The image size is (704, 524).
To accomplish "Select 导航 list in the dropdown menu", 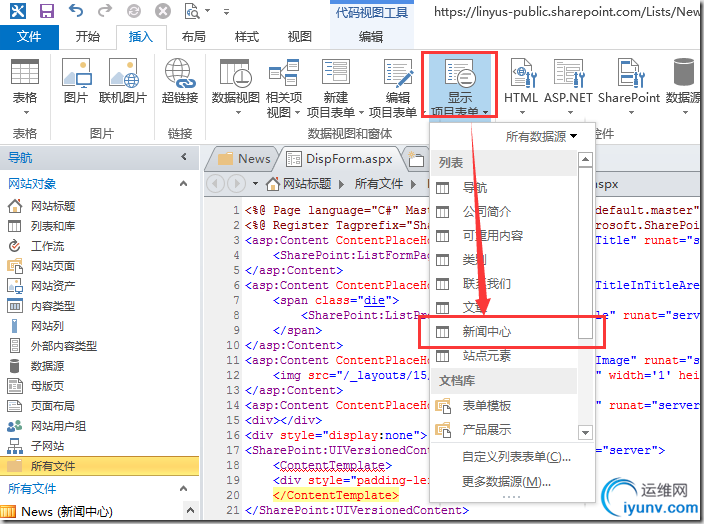I will 504,188.
